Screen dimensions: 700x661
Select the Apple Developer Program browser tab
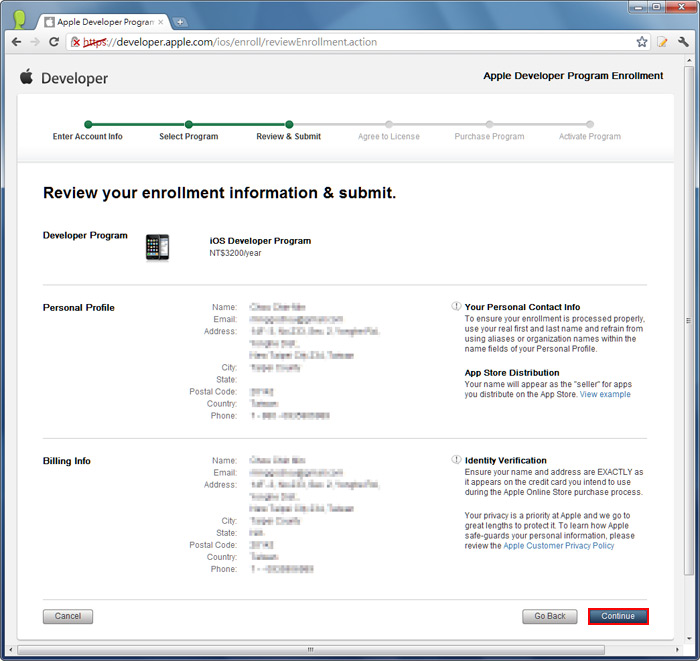tap(105, 22)
